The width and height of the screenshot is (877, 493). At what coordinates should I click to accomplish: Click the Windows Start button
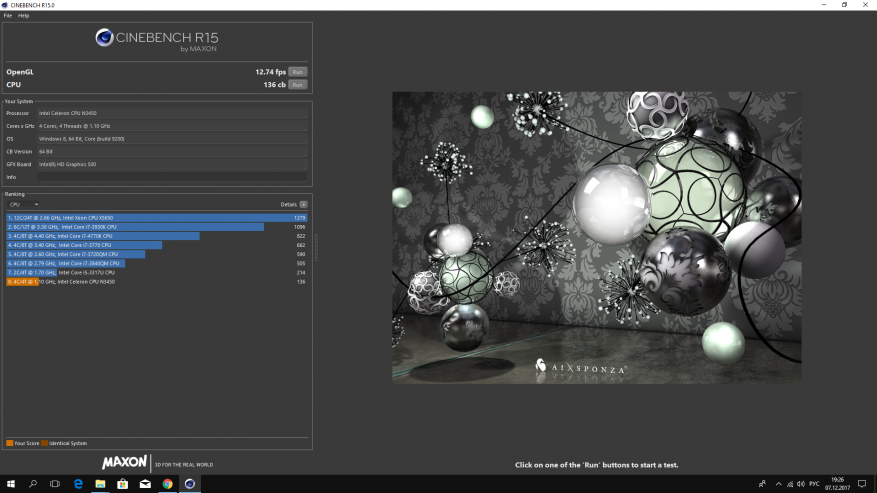coord(10,484)
